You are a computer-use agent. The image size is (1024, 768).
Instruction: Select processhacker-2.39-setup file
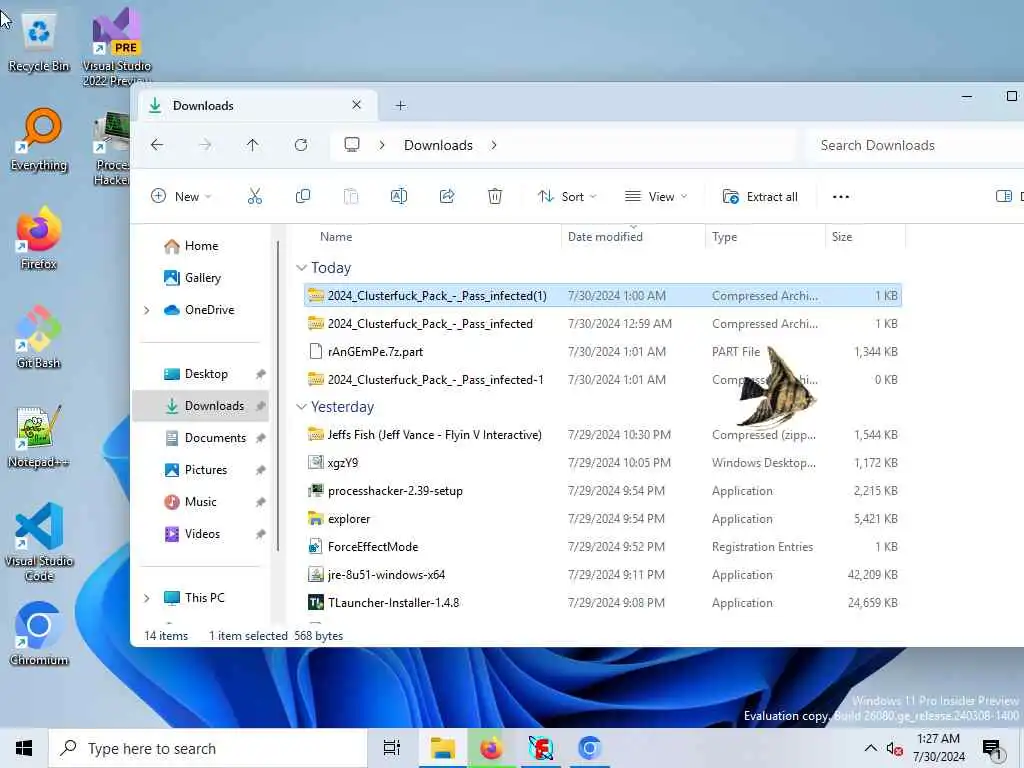(603, 491)
